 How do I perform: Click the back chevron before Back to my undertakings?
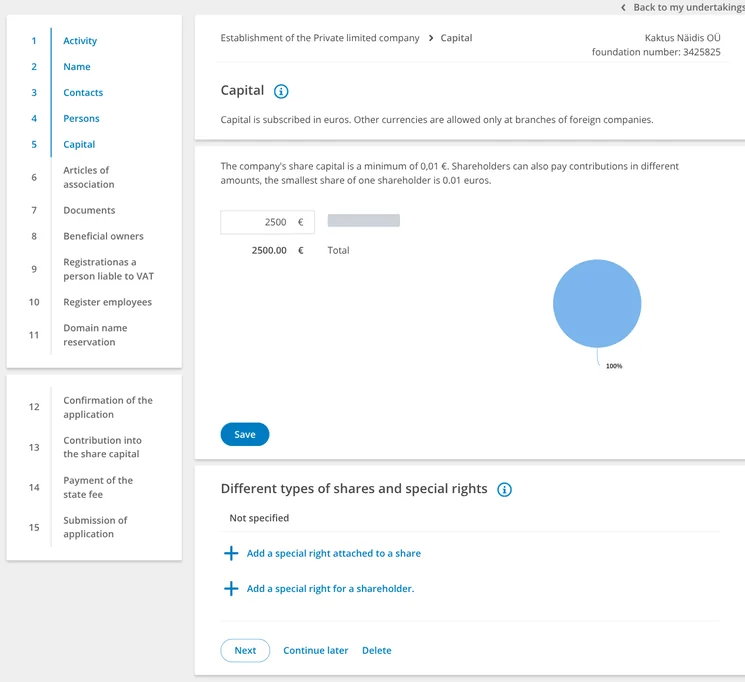623,8
